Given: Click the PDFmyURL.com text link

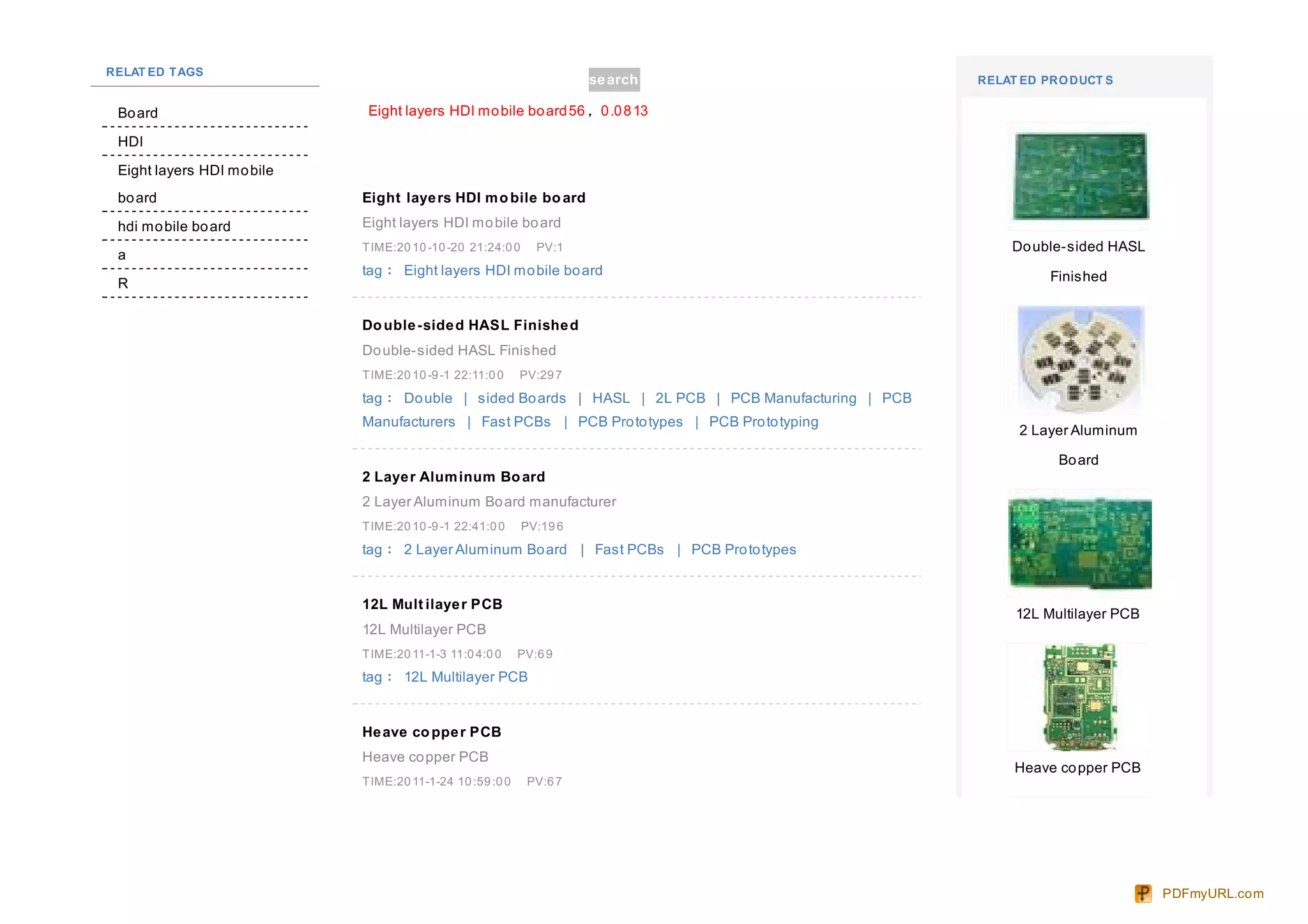Looking at the screenshot, I should [x=1212, y=893].
